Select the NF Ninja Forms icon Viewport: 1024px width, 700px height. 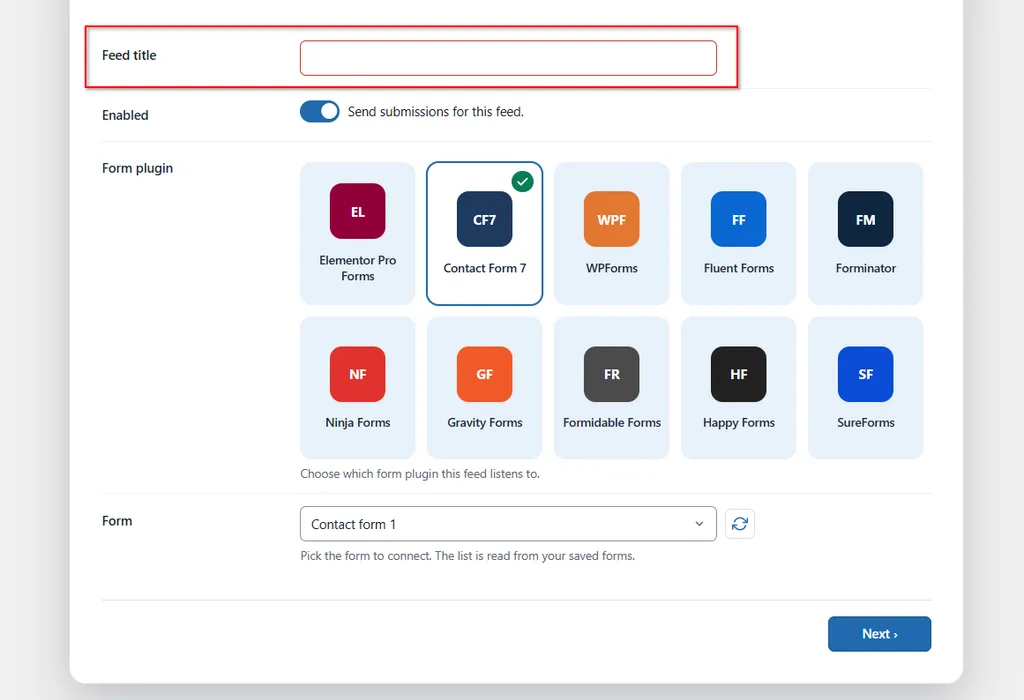click(357, 374)
